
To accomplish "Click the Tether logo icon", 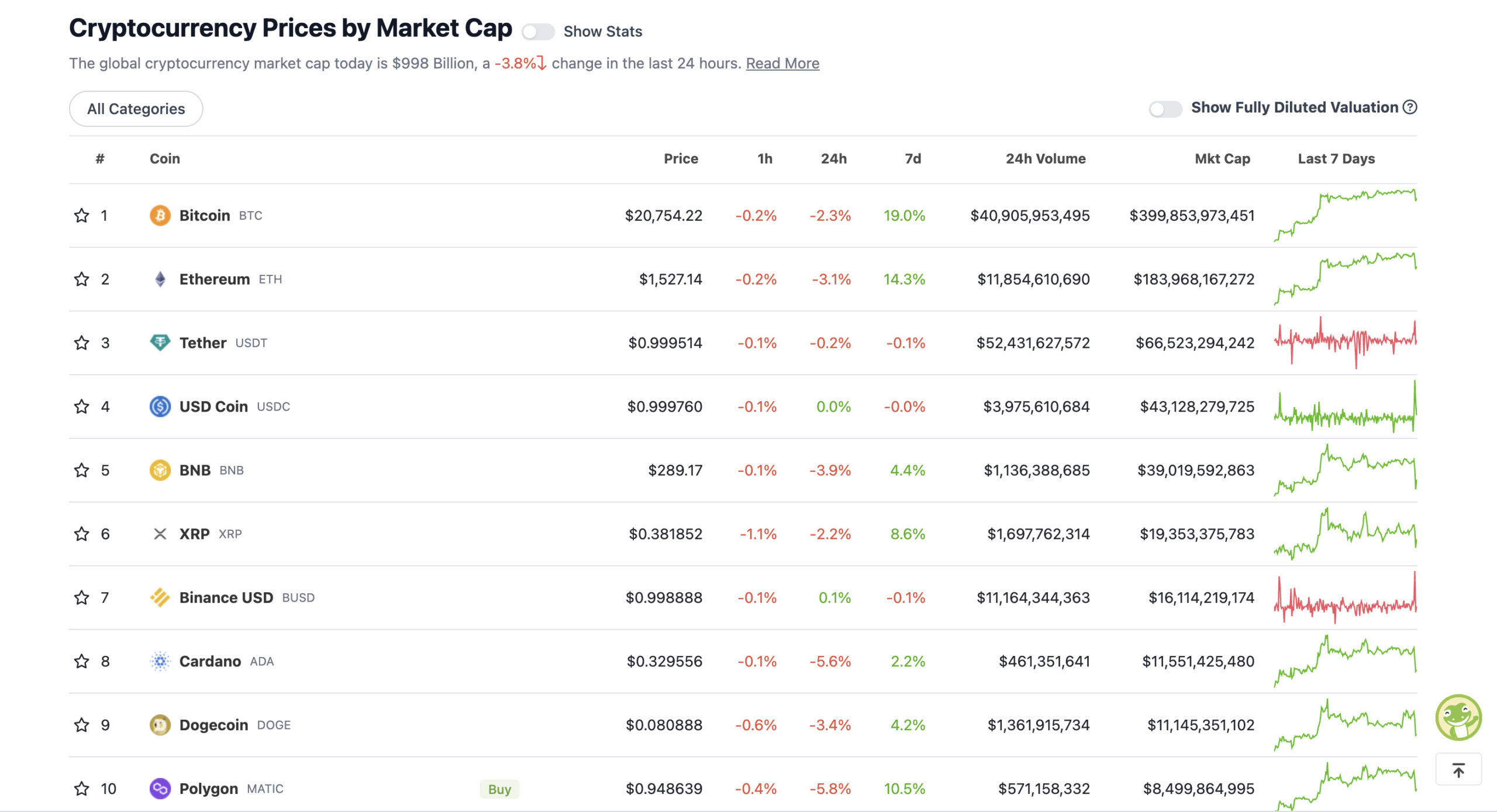I will point(160,343).
